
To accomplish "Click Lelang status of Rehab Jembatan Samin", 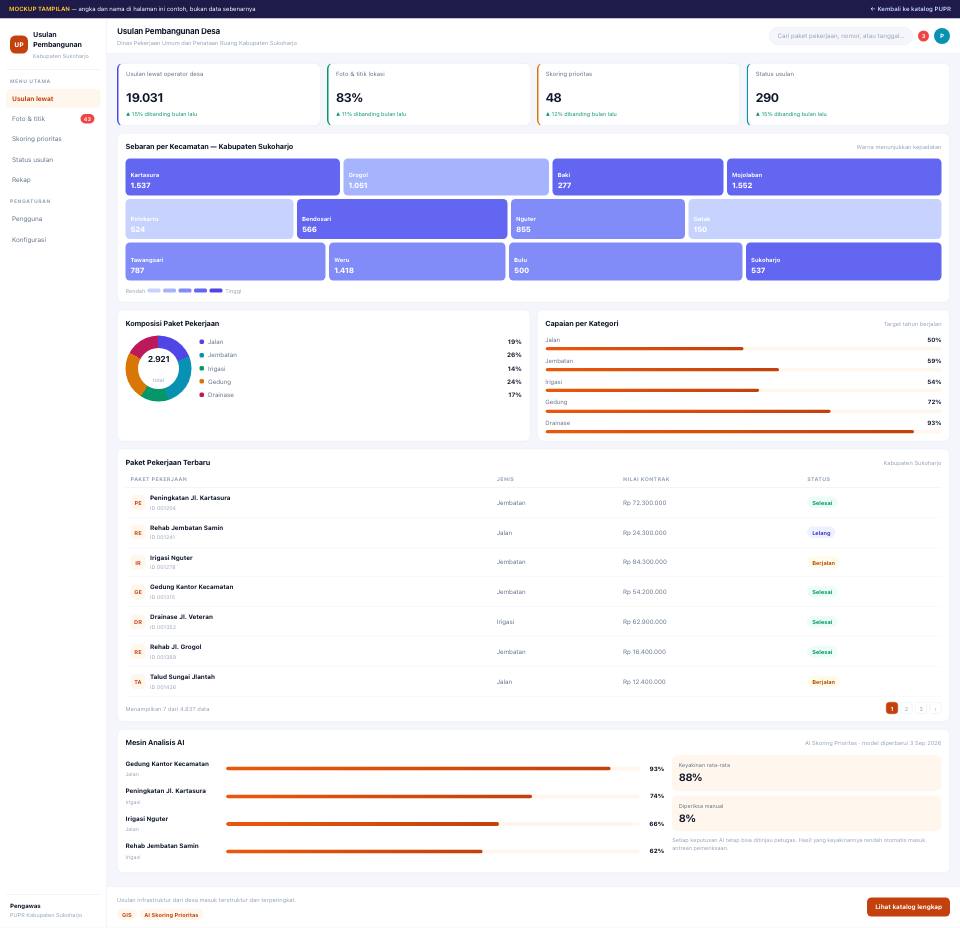I will tap(821, 533).
